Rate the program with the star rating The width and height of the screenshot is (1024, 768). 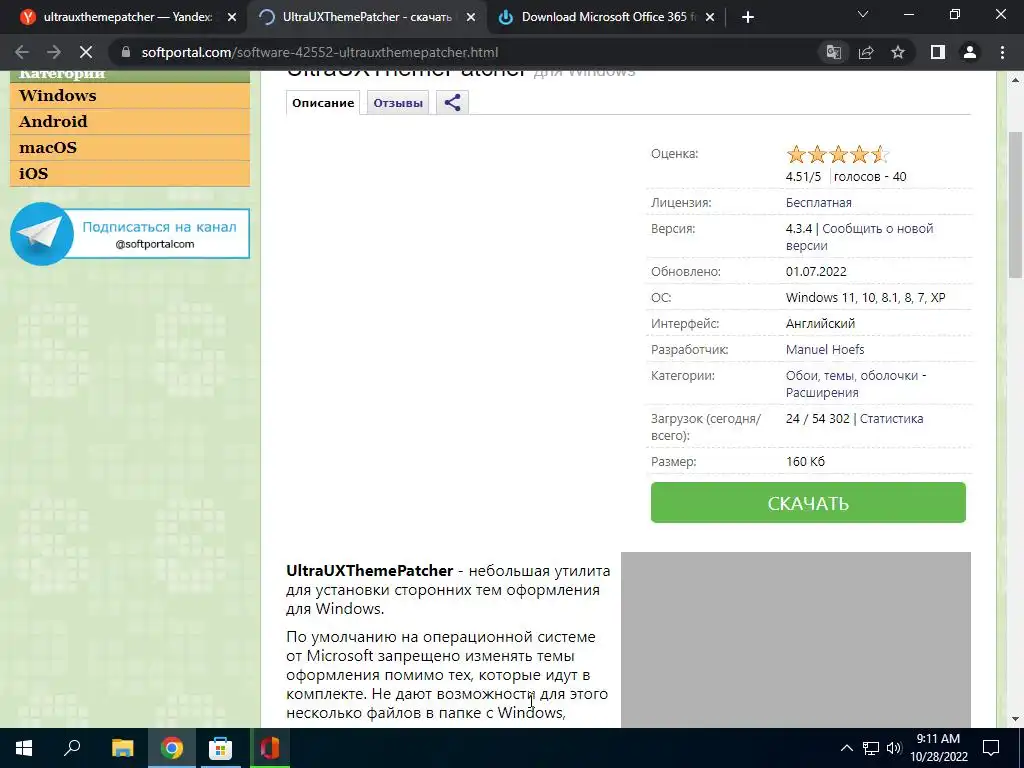[x=838, y=154]
